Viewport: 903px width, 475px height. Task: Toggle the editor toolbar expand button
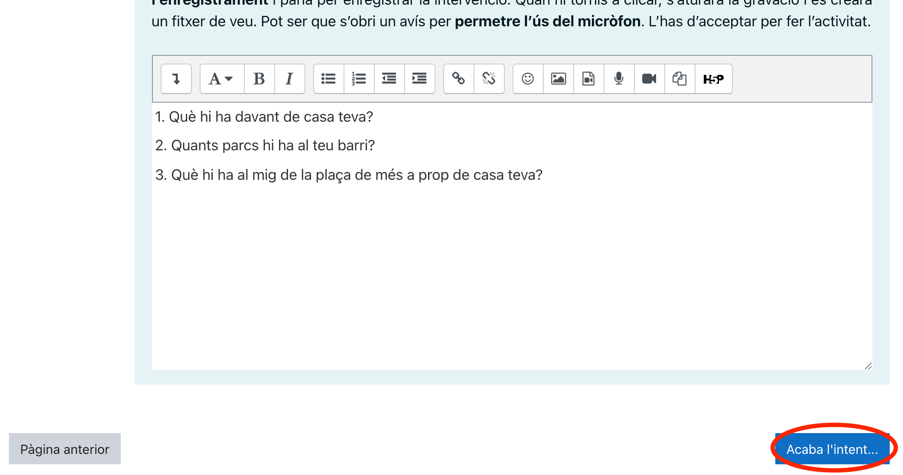(x=176, y=79)
